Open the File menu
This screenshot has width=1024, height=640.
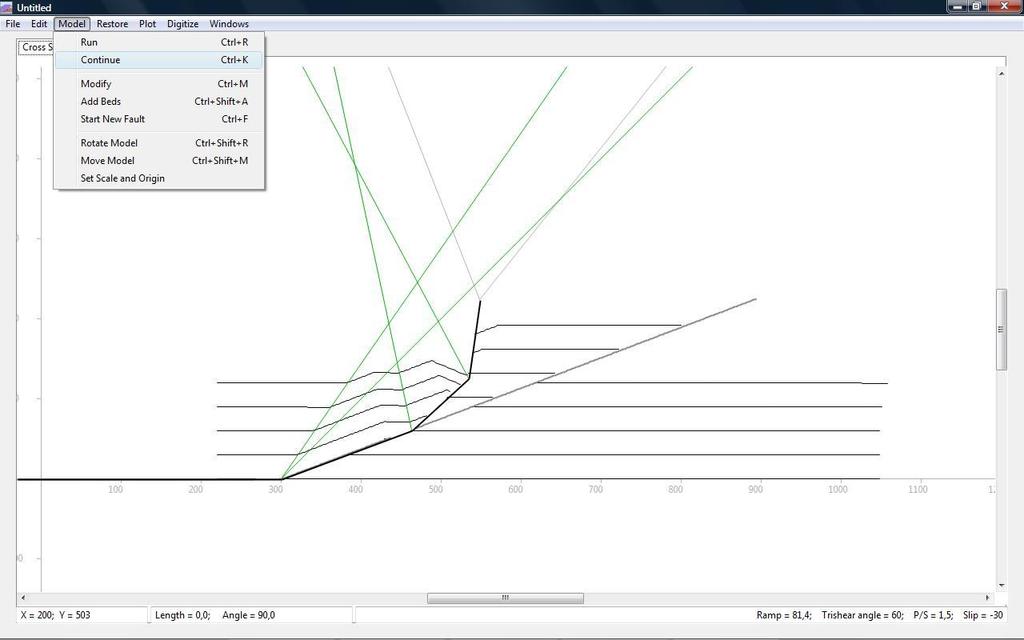click(12, 24)
